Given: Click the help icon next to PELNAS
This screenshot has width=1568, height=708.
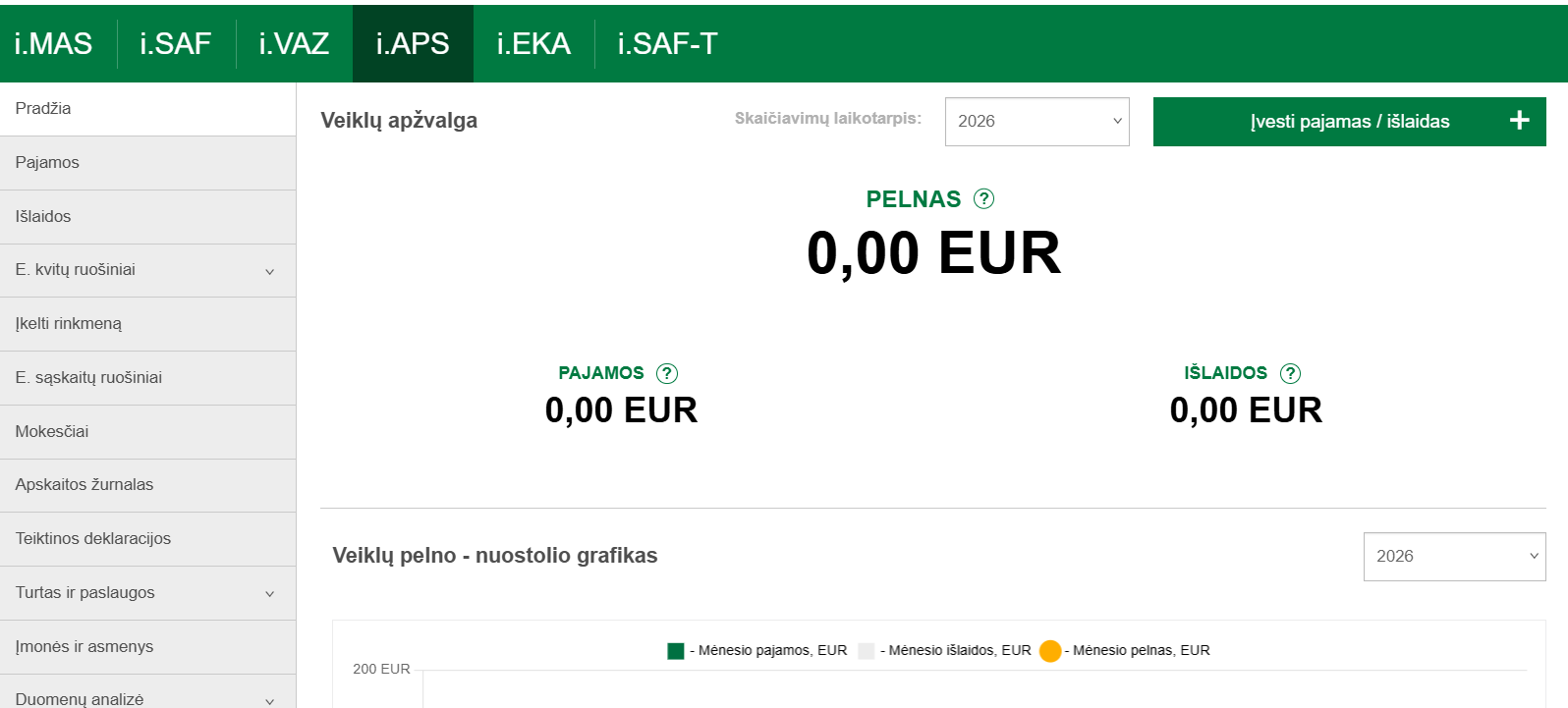Looking at the screenshot, I should coord(983,199).
